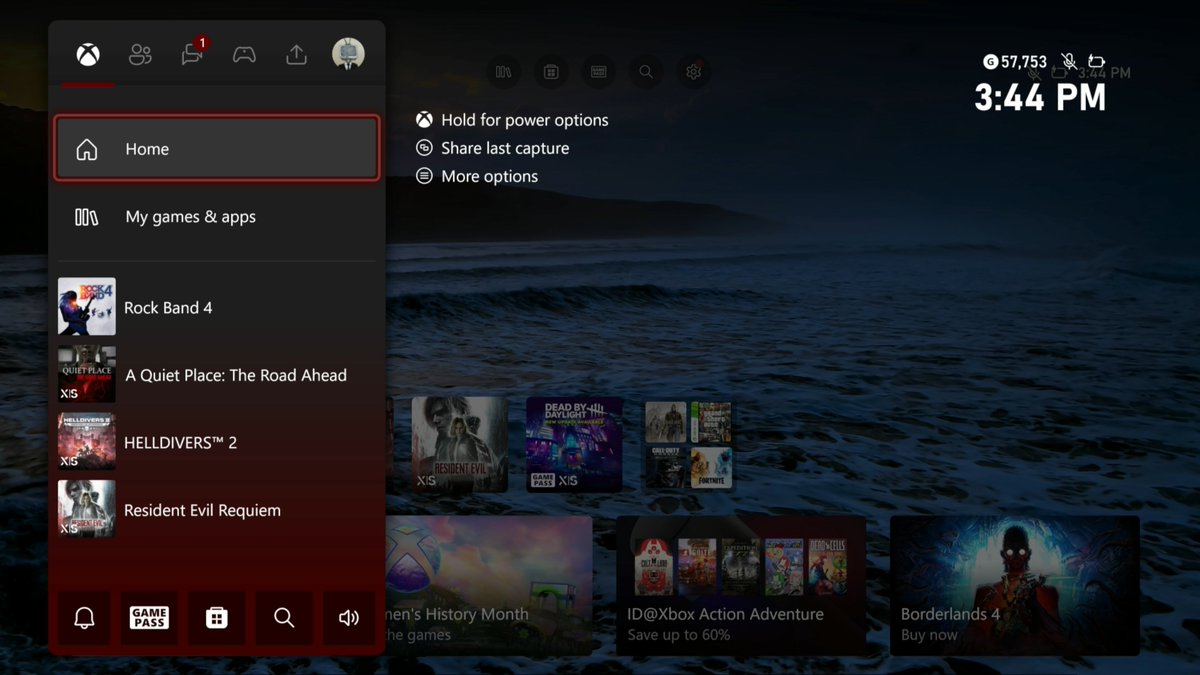The height and width of the screenshot is (675, 1200).
Task: Click the search icon in dashboard top bar
Action: pos(646,72)
